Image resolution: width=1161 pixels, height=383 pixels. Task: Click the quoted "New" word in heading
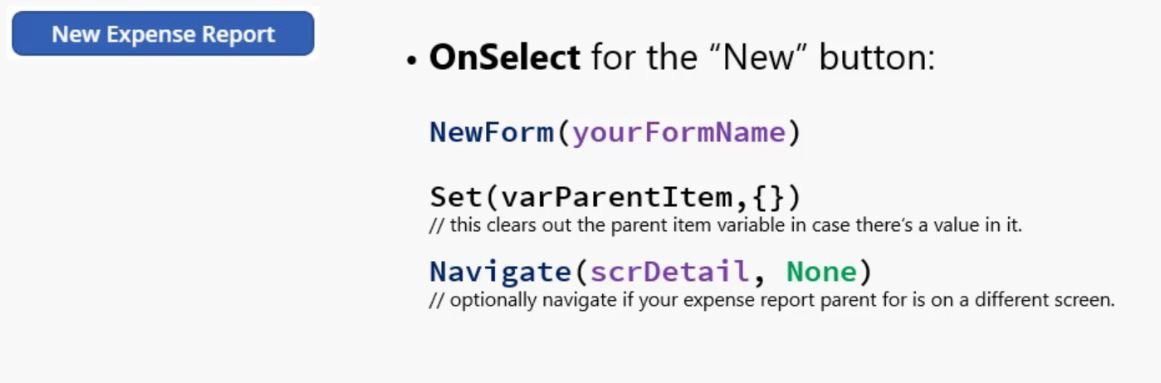(754, 57)
